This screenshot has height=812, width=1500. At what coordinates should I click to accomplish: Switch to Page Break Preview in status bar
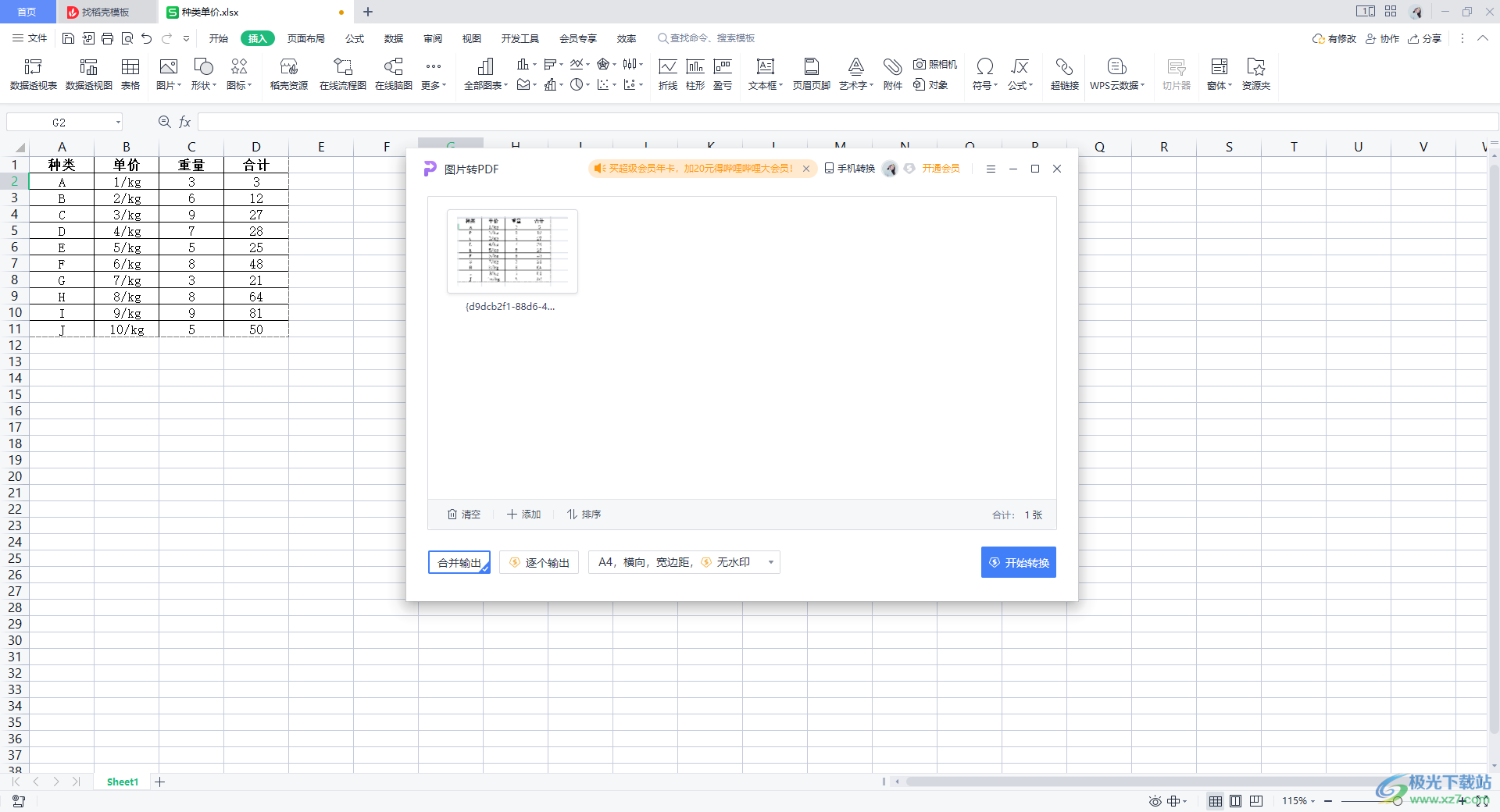point(1256,801)
